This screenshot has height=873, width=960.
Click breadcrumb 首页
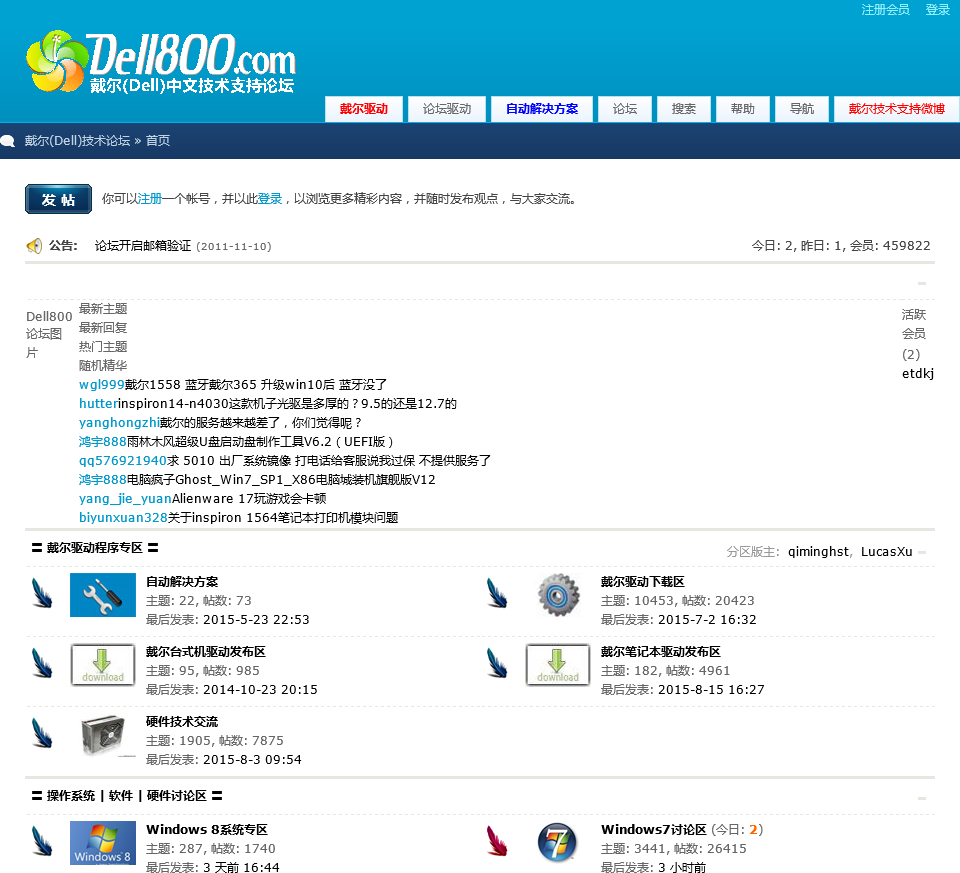158,141
